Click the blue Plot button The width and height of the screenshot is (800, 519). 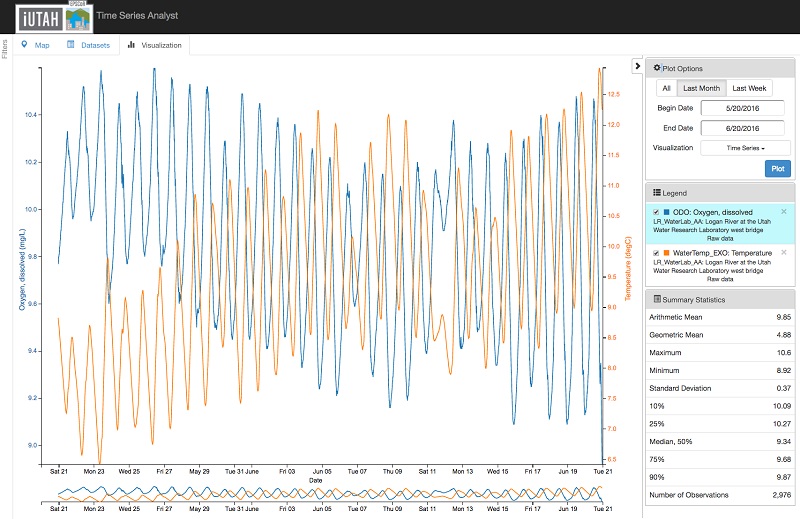coord(778,168)
